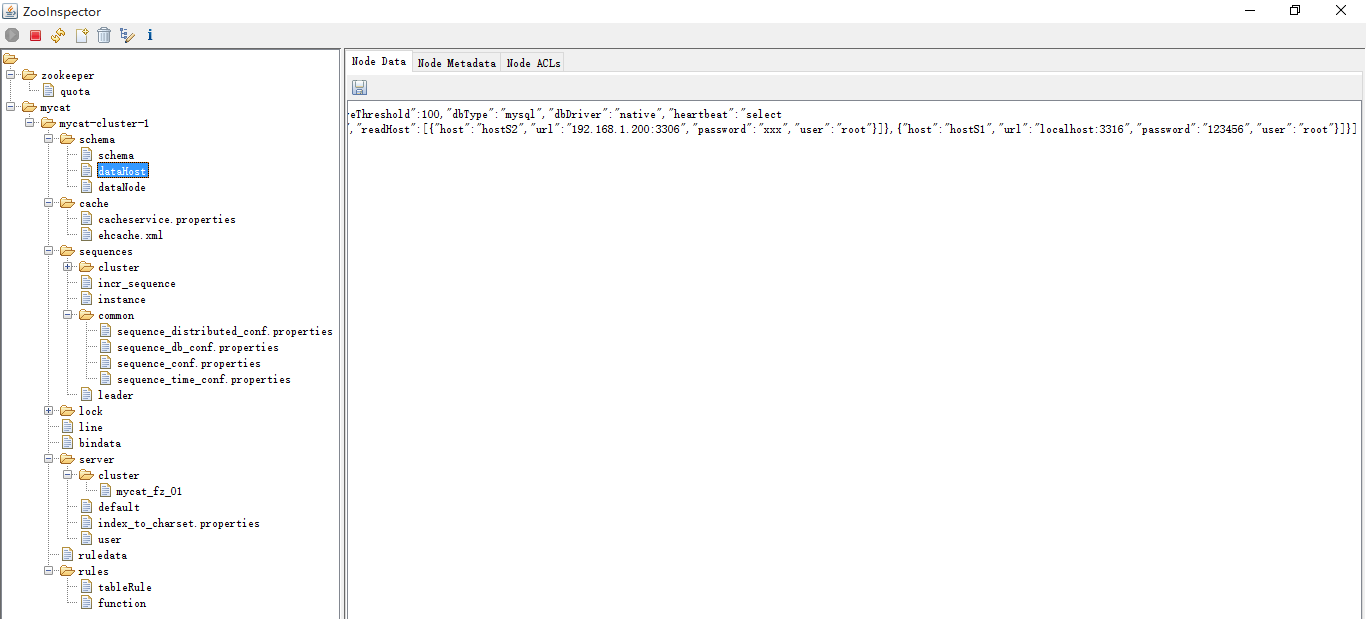Select the dataNode node
Viewport: 1366px width, 619px height.
[x=121, y=187]
